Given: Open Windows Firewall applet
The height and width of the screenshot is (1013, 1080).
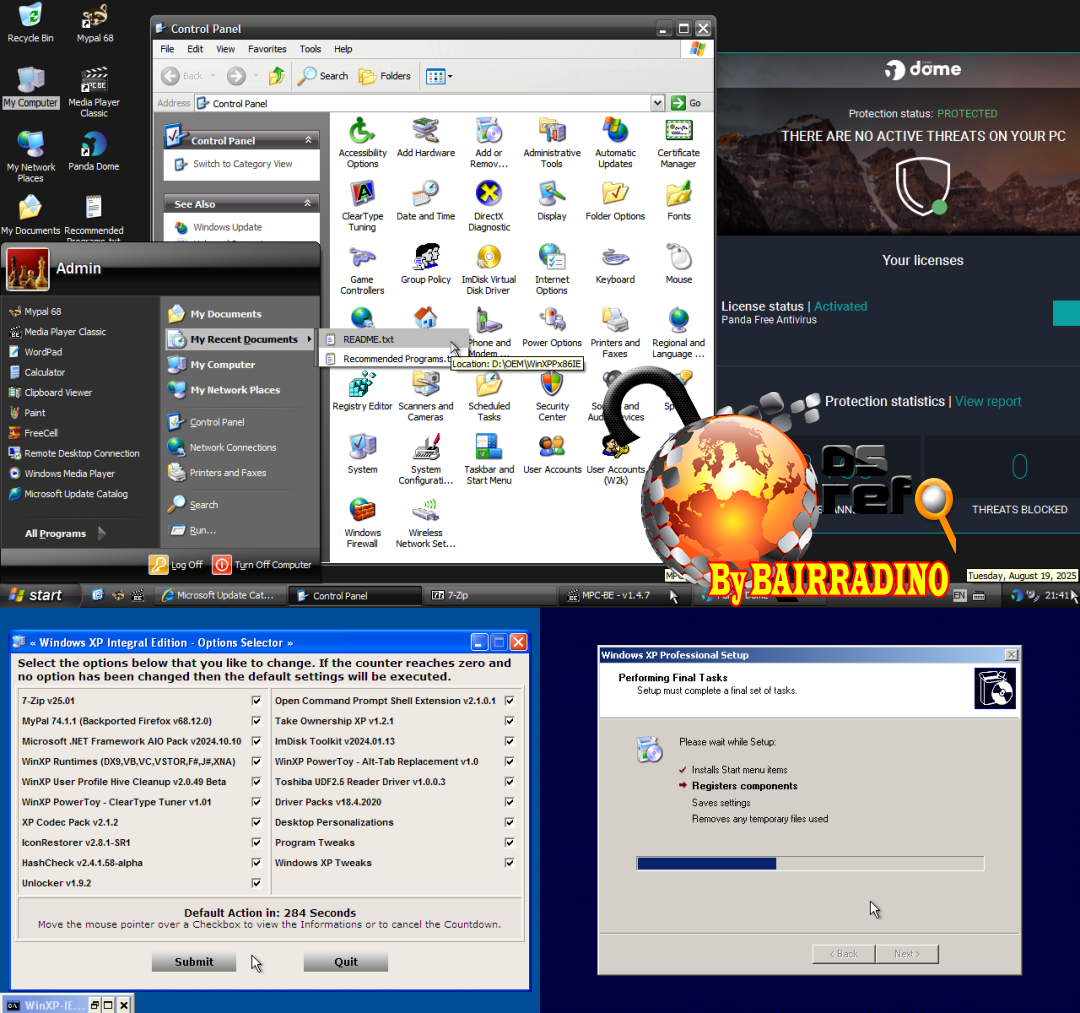Looking at the screenshot, I should point(362,523).
